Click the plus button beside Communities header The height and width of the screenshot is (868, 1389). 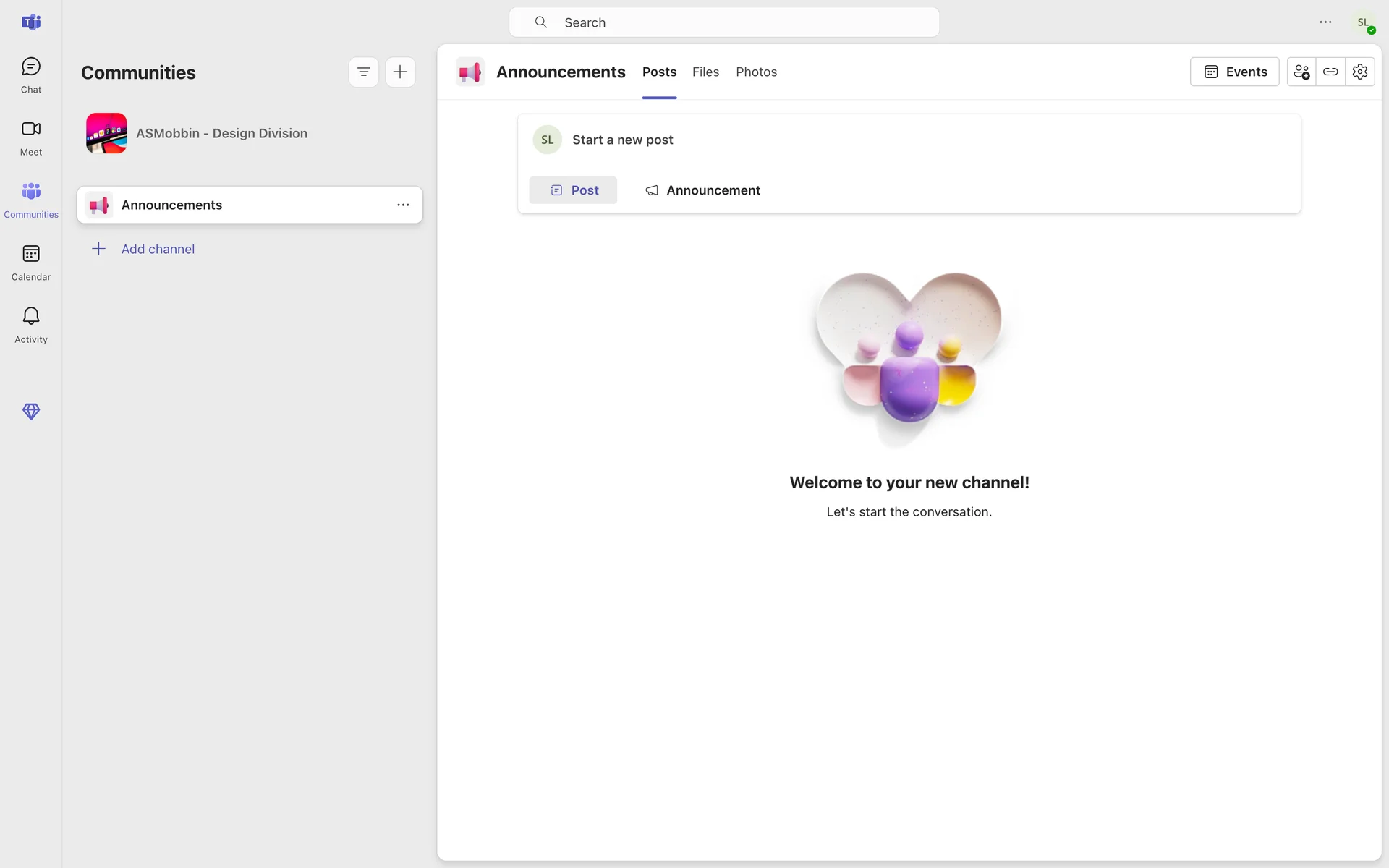(400, 72)
